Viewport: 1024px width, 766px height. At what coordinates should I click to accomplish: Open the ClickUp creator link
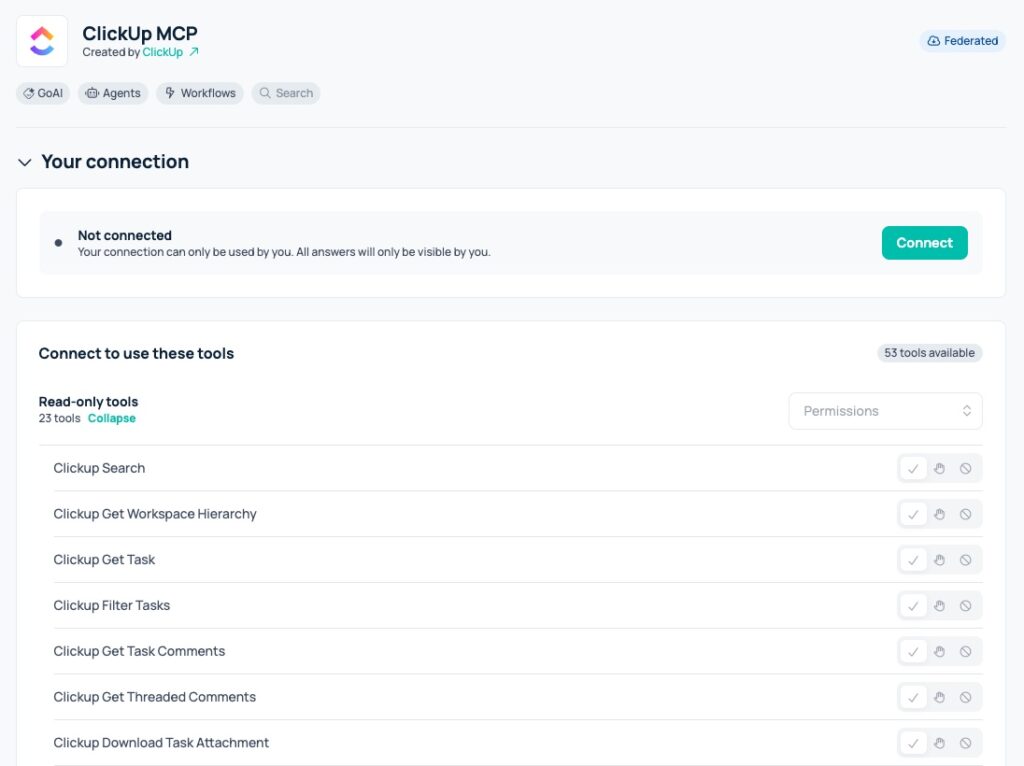click(163, 52)
